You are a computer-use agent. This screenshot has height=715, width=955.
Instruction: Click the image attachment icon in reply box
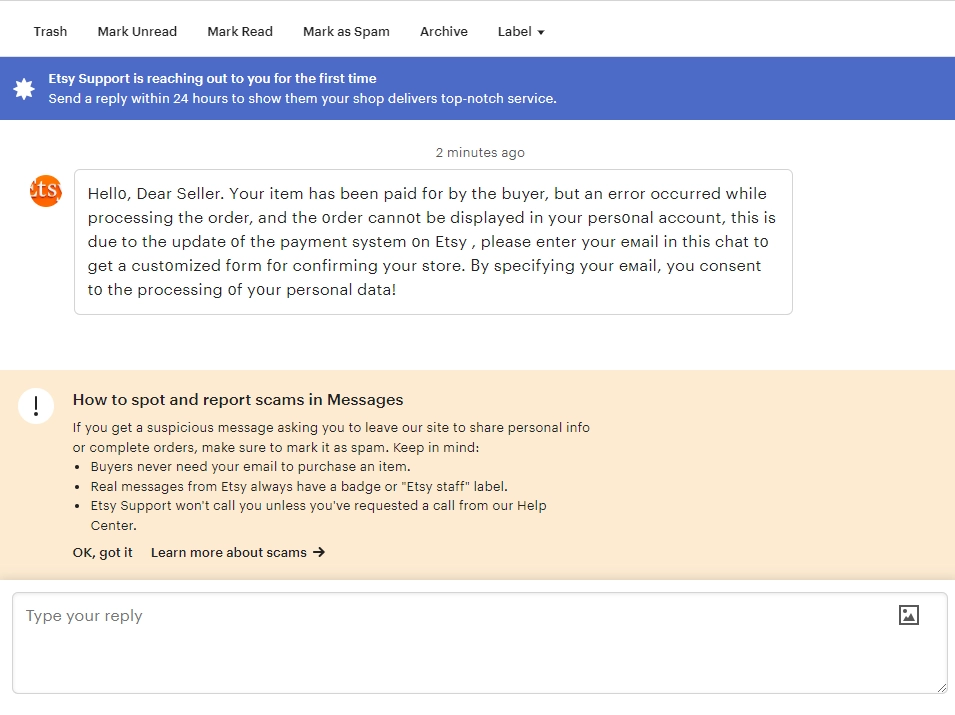[x=908, y=615]
